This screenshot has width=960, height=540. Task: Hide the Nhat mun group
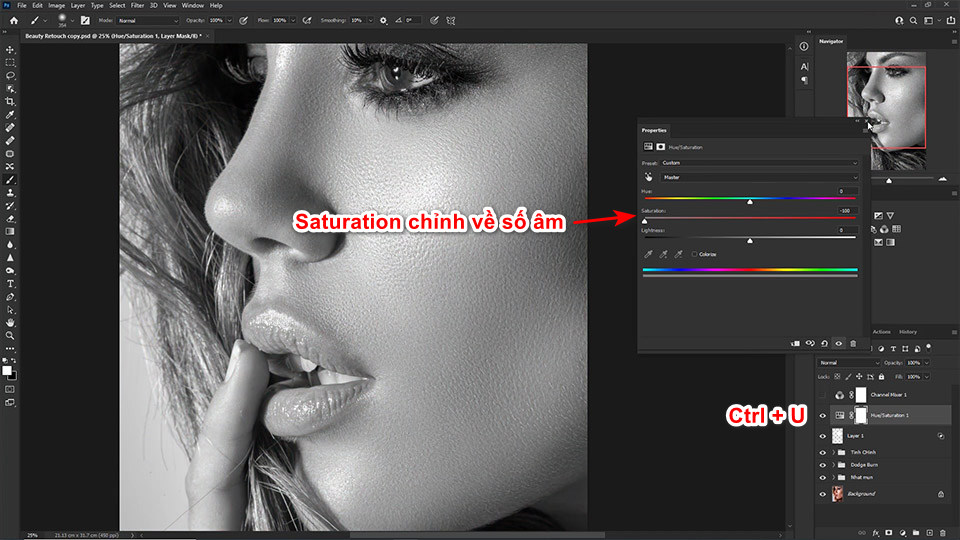click(x=822, y=478)
